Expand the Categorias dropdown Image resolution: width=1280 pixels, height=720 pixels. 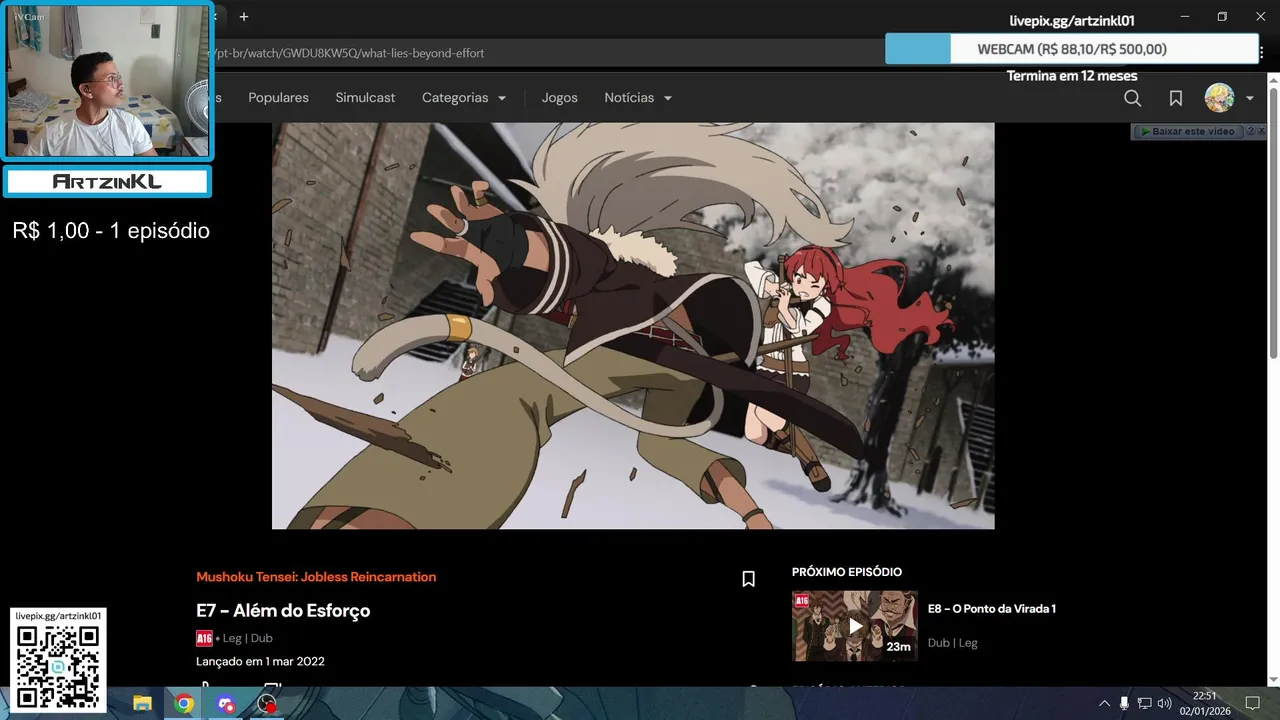click(464, 98)
